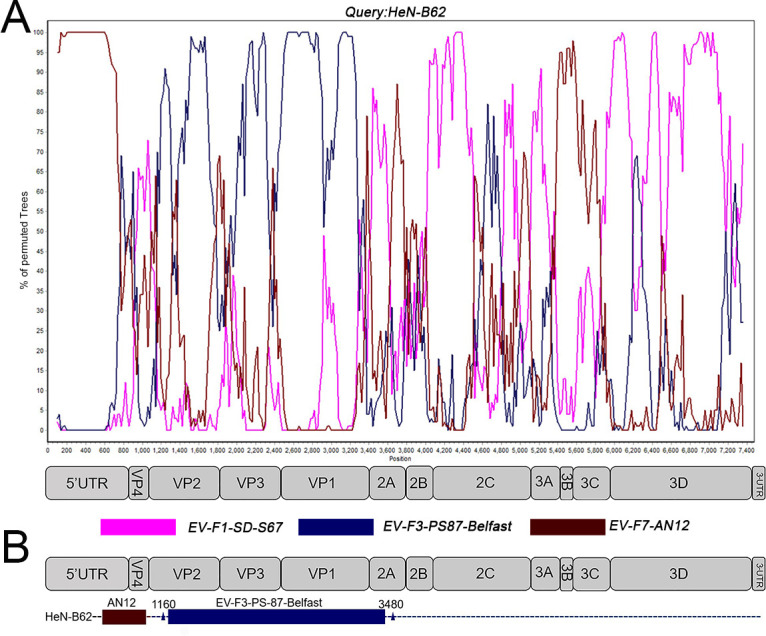Click the 3A box in panel B
This screenshot has width=766, height=636.
tap(545, 573)
